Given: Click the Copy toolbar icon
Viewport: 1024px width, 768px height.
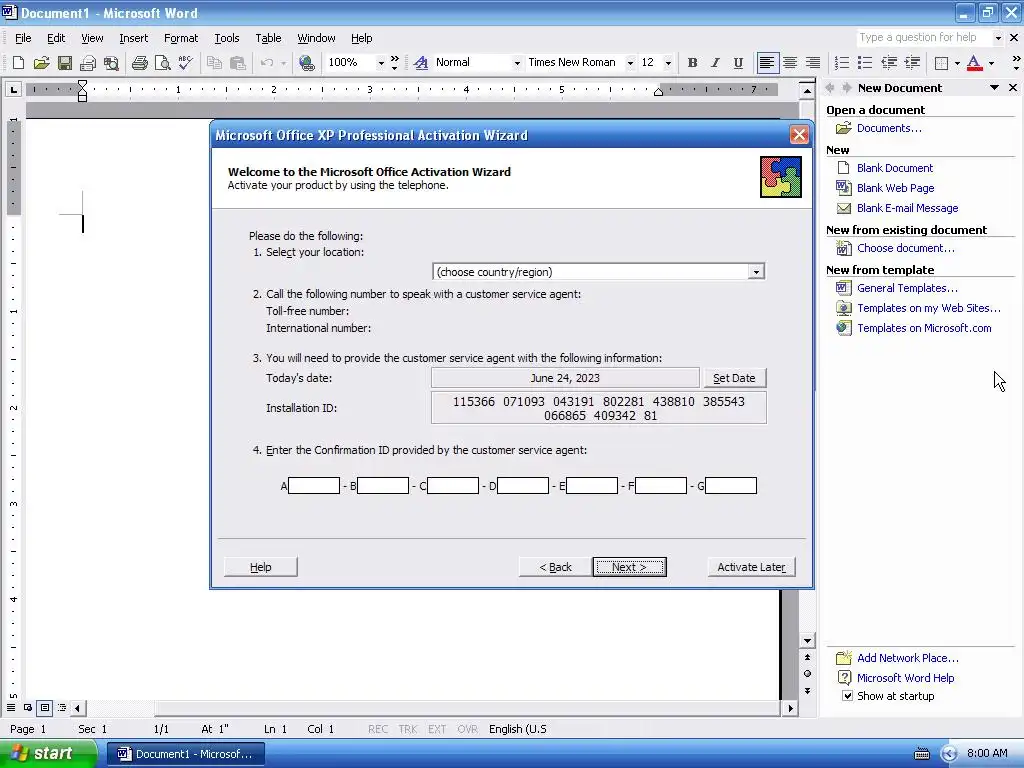Looking at the screenshot, I should (x=214, y=63).
